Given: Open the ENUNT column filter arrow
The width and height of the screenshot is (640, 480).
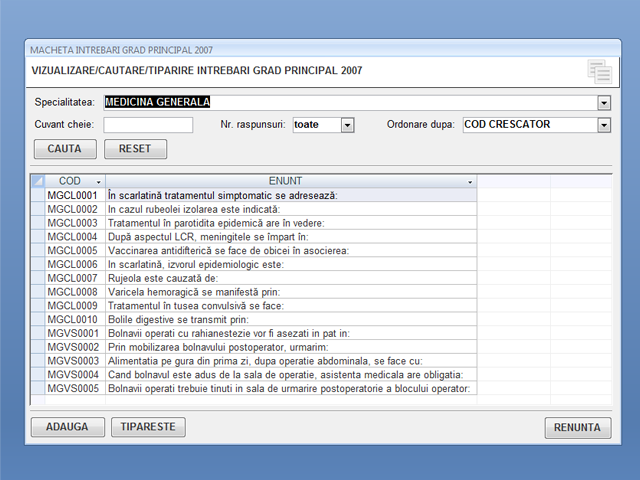Looking at the screenshot, I should (470, 182).
